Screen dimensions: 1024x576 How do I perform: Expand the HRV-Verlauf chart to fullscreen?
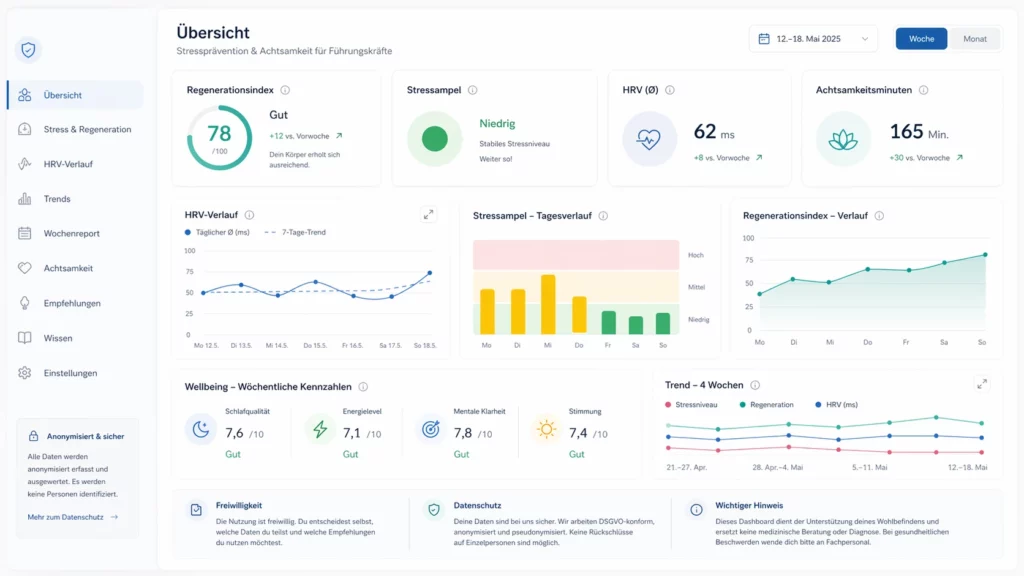(429, 214)
